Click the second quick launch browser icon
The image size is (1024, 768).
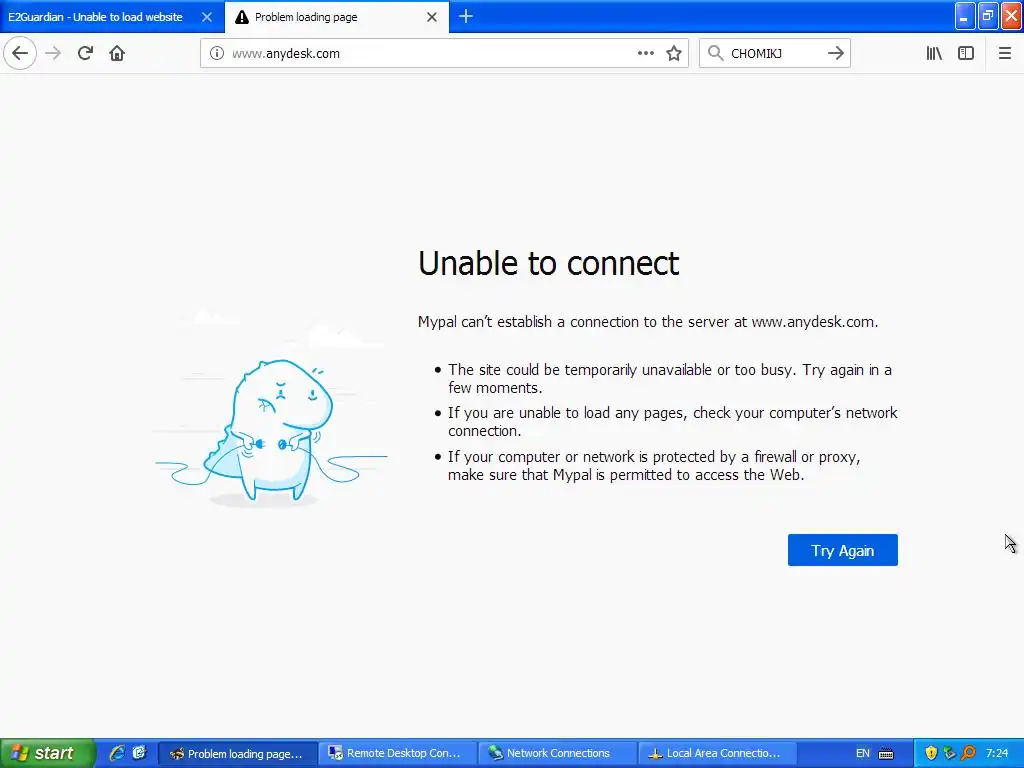[x=139, y=753]
